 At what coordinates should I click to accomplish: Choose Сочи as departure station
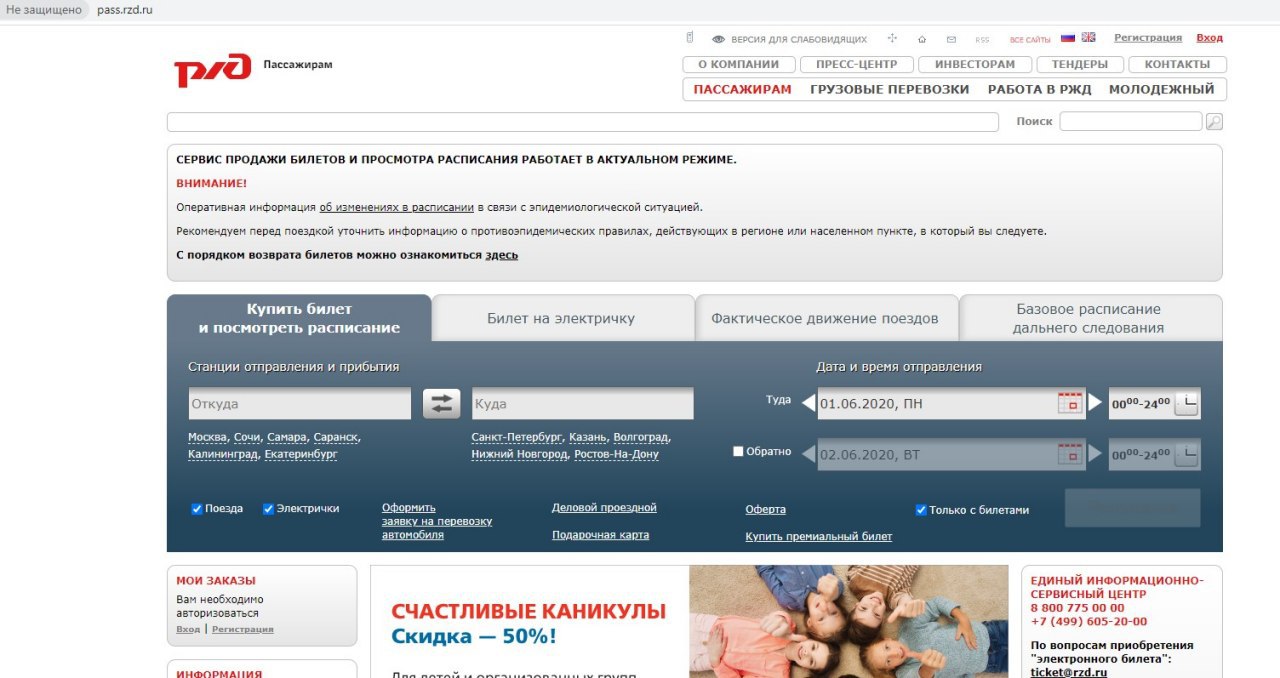click(247, 437)
